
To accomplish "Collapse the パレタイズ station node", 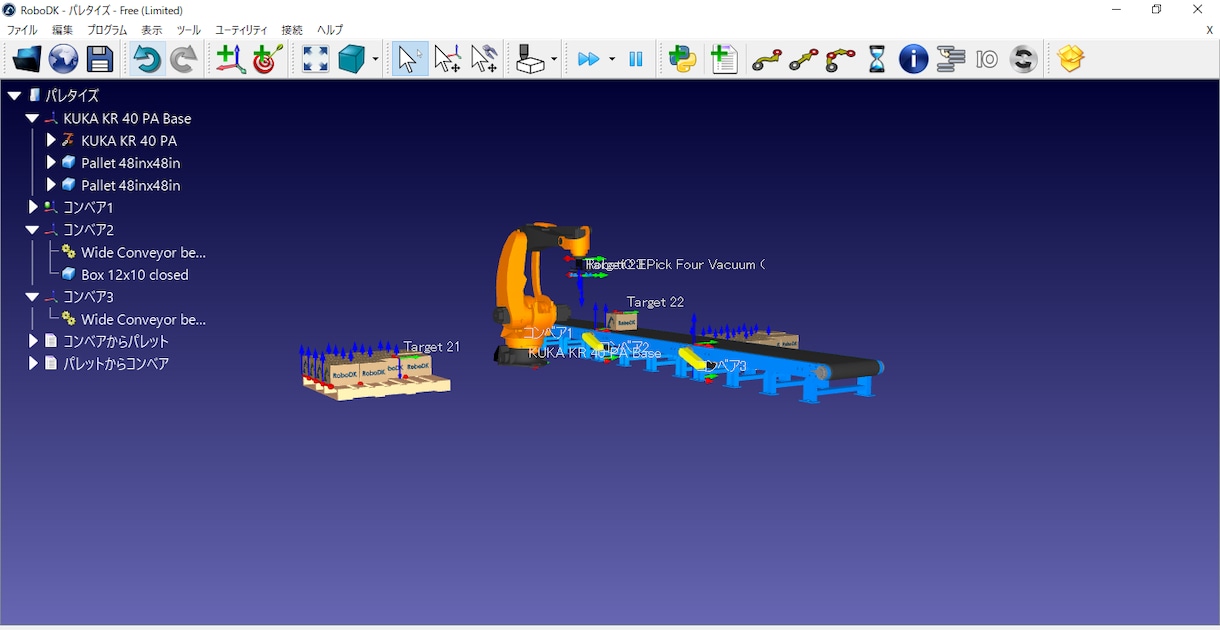I will (x=14, y=96).
